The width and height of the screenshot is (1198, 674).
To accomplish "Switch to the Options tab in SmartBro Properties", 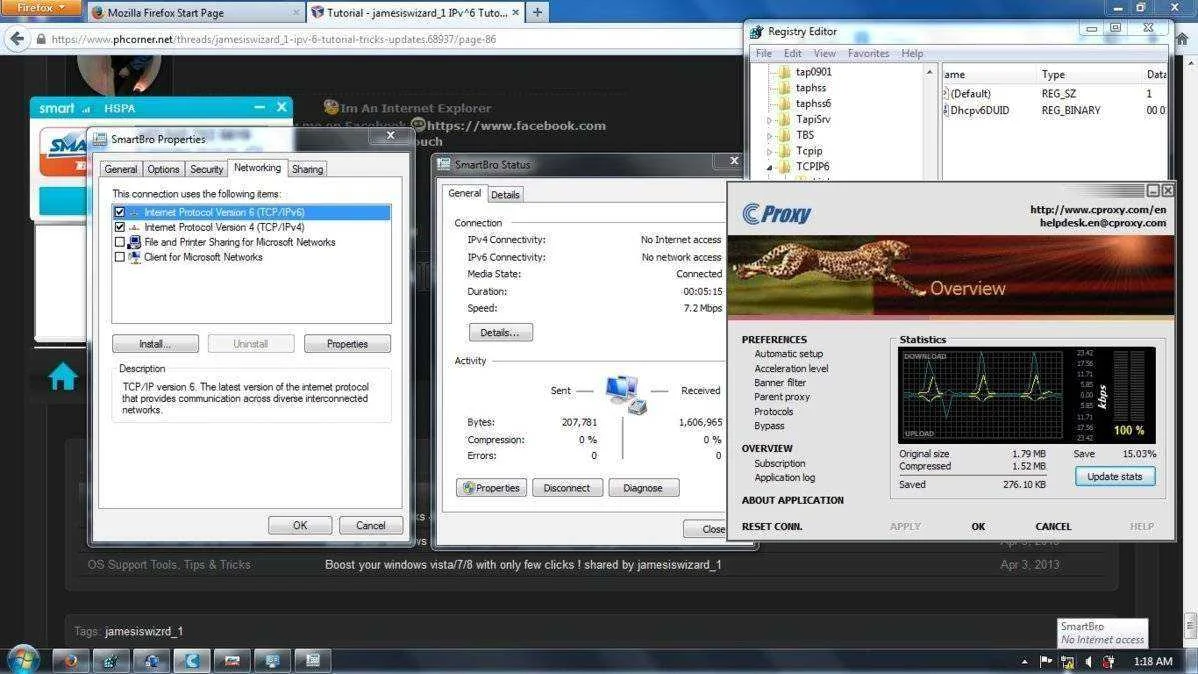I will pos(164,170).
